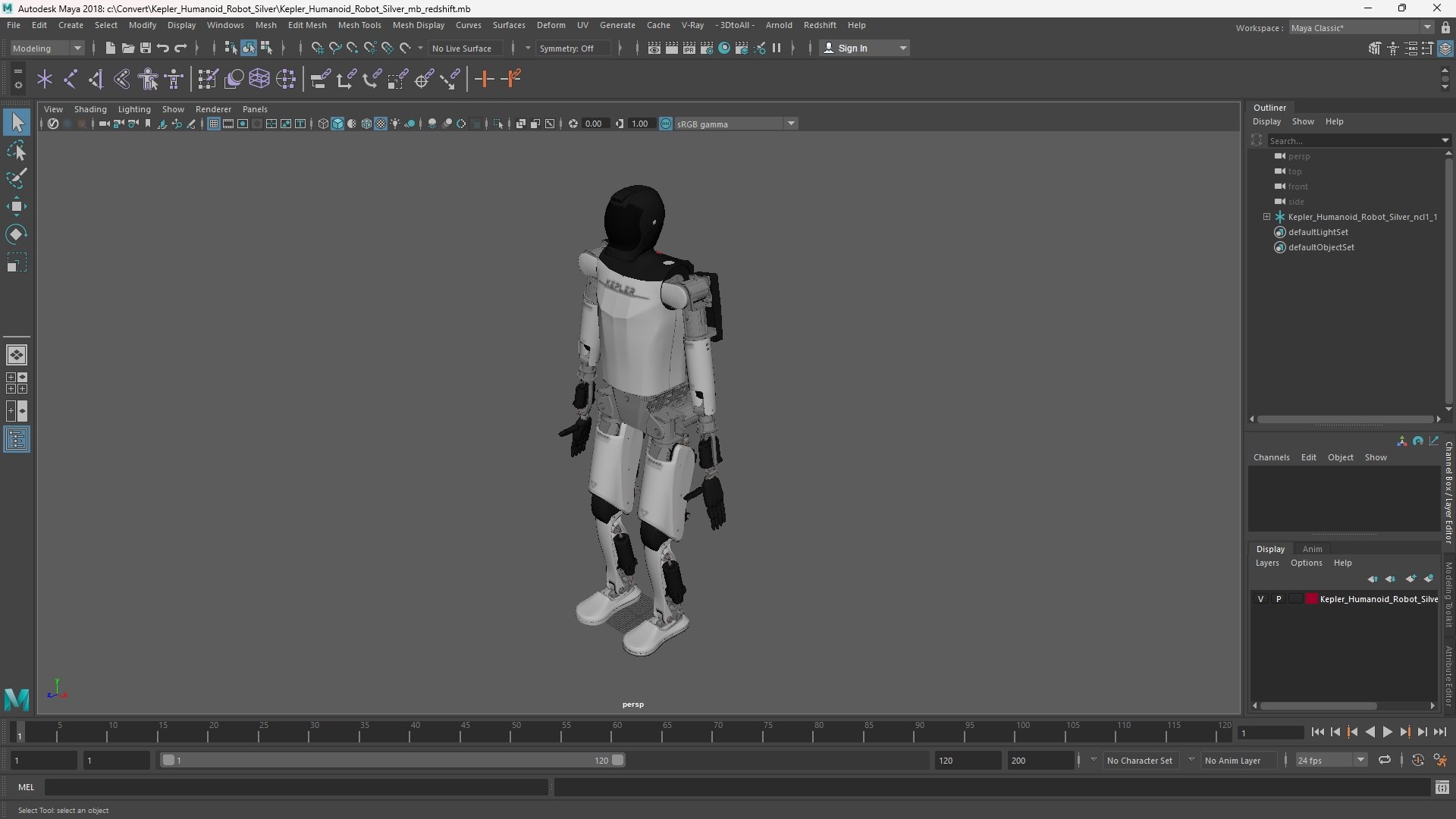
Task: Click the animation preferences icon
Action: pos(1440,760)
